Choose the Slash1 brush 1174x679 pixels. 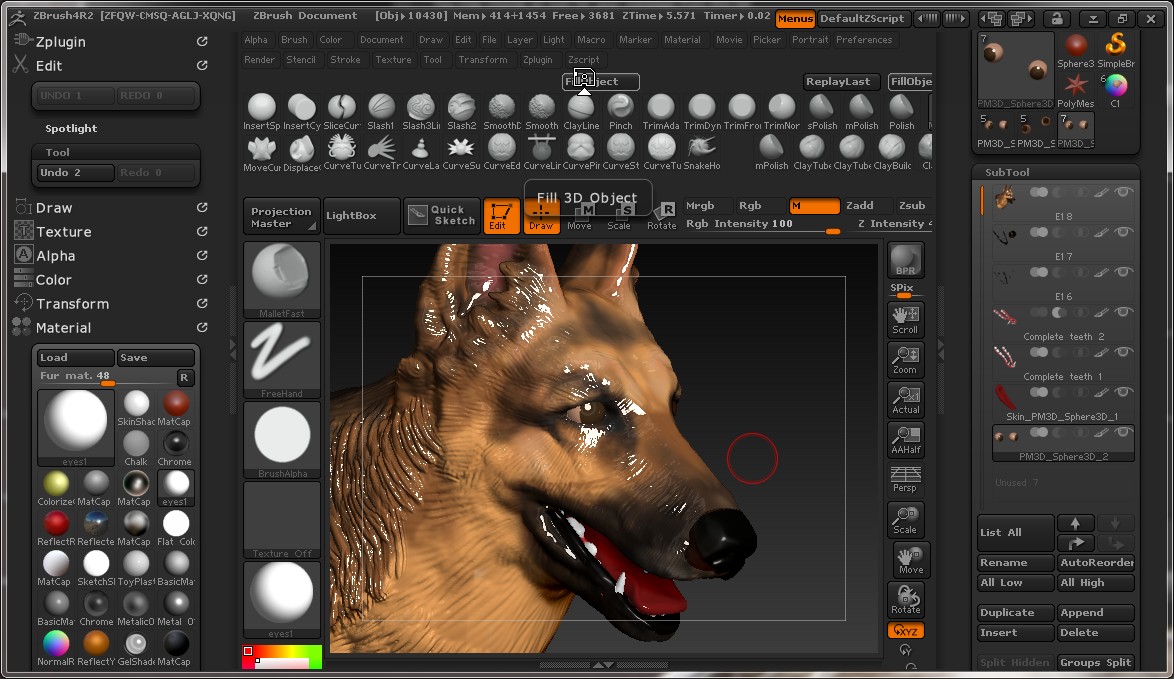[x=381, y=112]
